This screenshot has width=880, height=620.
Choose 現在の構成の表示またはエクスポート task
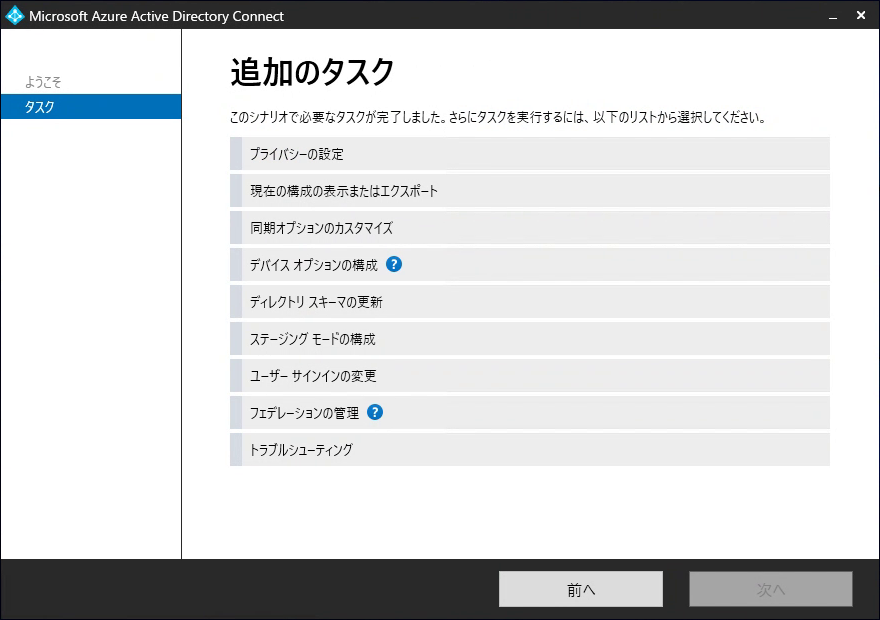tap(530, 191)
